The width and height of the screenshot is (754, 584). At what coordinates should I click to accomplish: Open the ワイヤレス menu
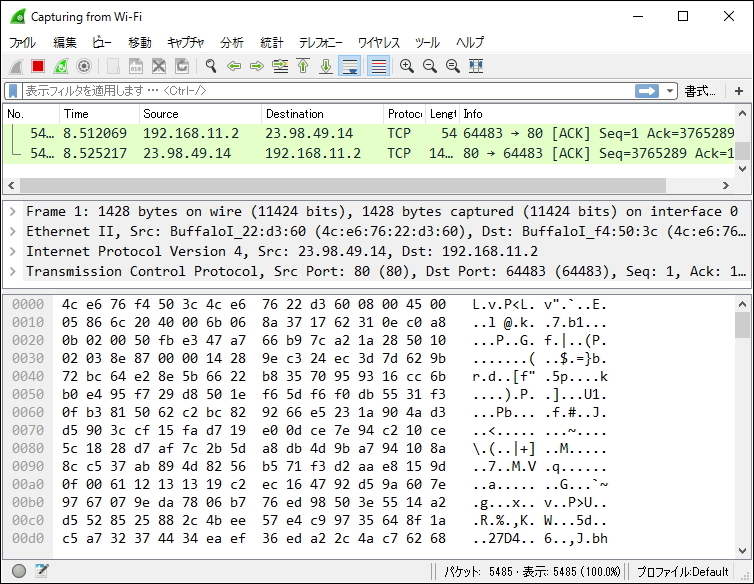coord(379,43)
